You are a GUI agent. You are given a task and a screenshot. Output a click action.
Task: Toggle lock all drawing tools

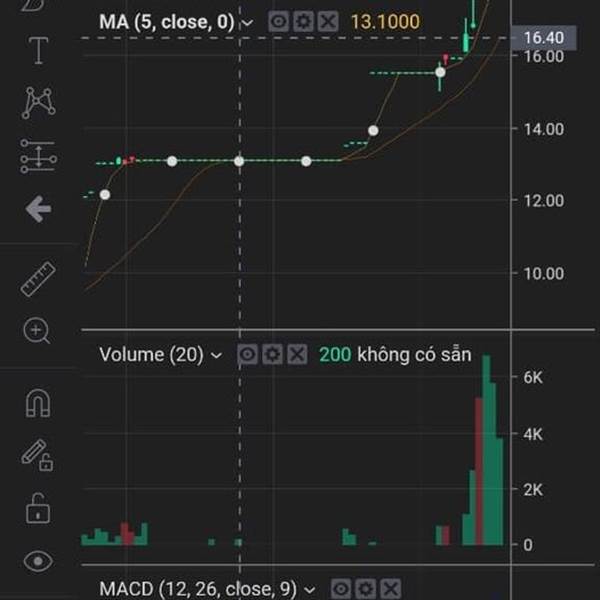(38, 509)
